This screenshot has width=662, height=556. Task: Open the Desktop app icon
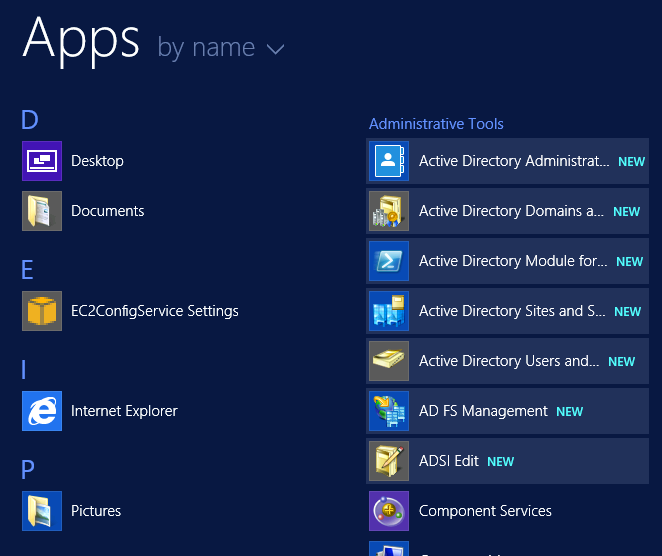point(42,161)
